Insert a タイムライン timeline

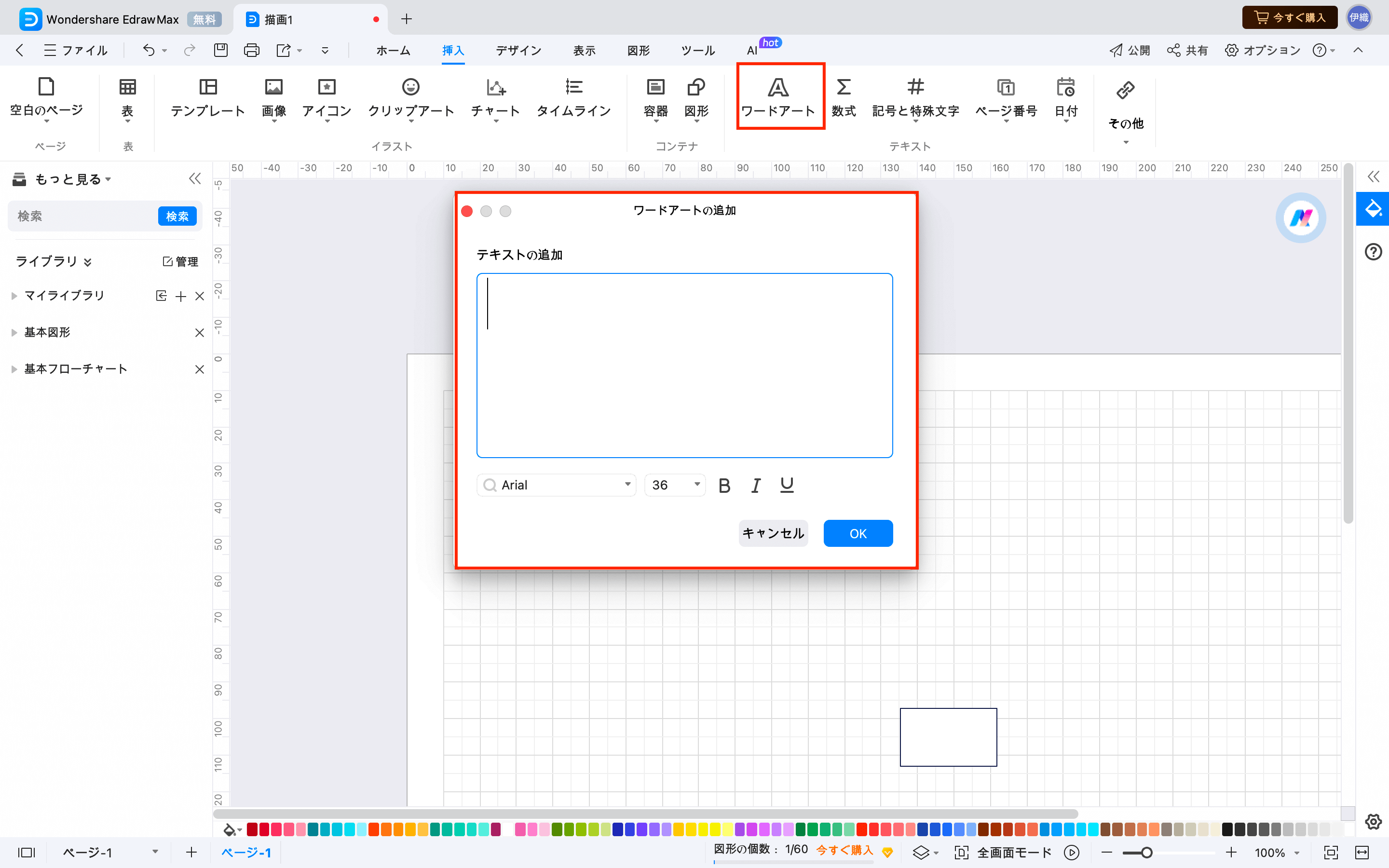[574, 97]
